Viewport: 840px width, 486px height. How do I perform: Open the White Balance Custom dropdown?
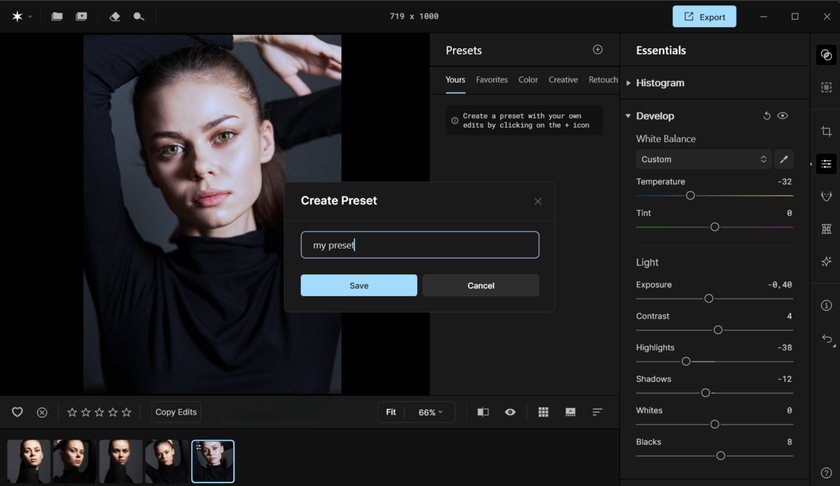pyautogui.click(x=703, y=159)
